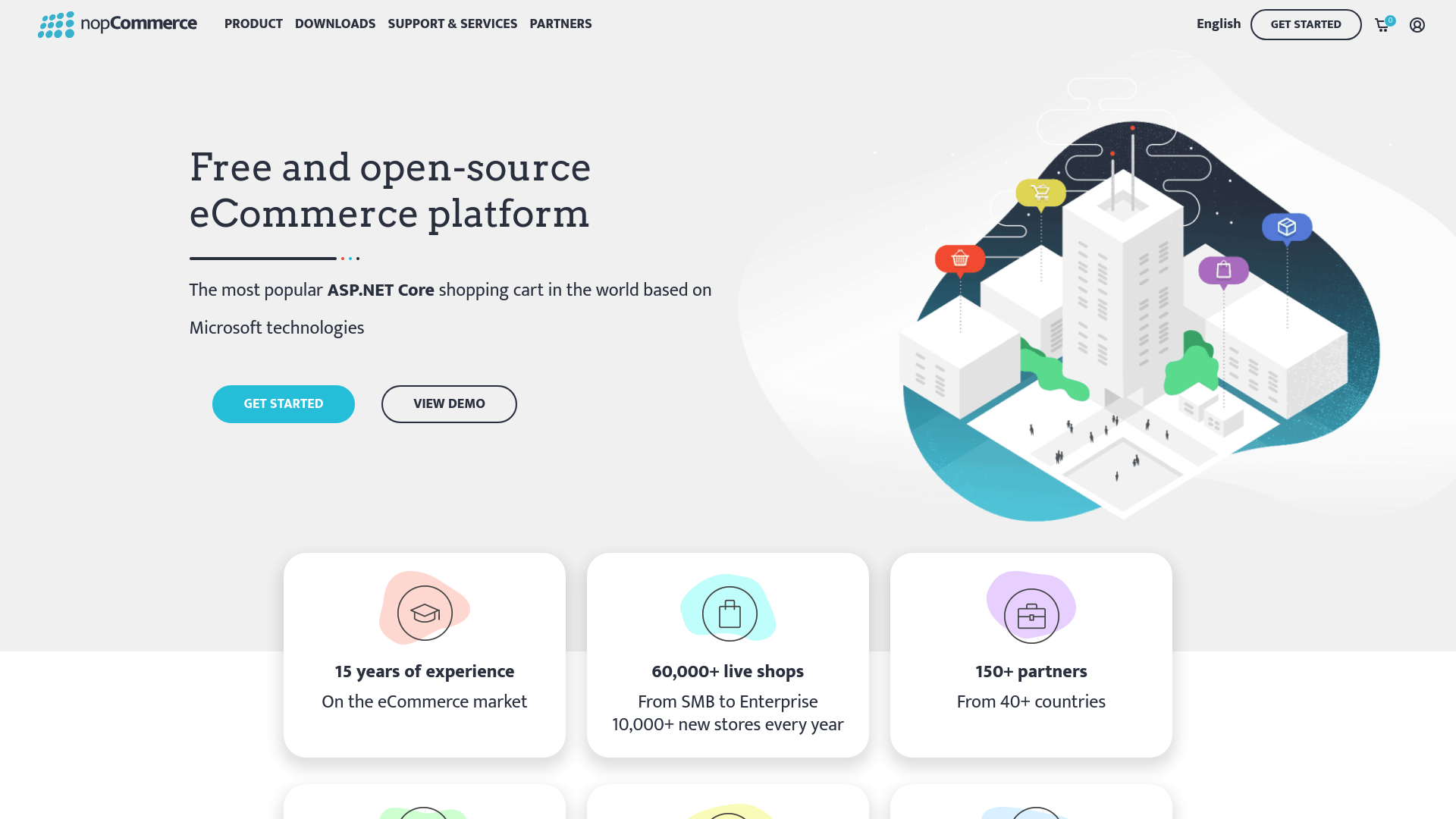This screenshot has height=819, width=1456.
Task: Click the '60,000+ live shops' heading
Action: [x=728, y=672]
